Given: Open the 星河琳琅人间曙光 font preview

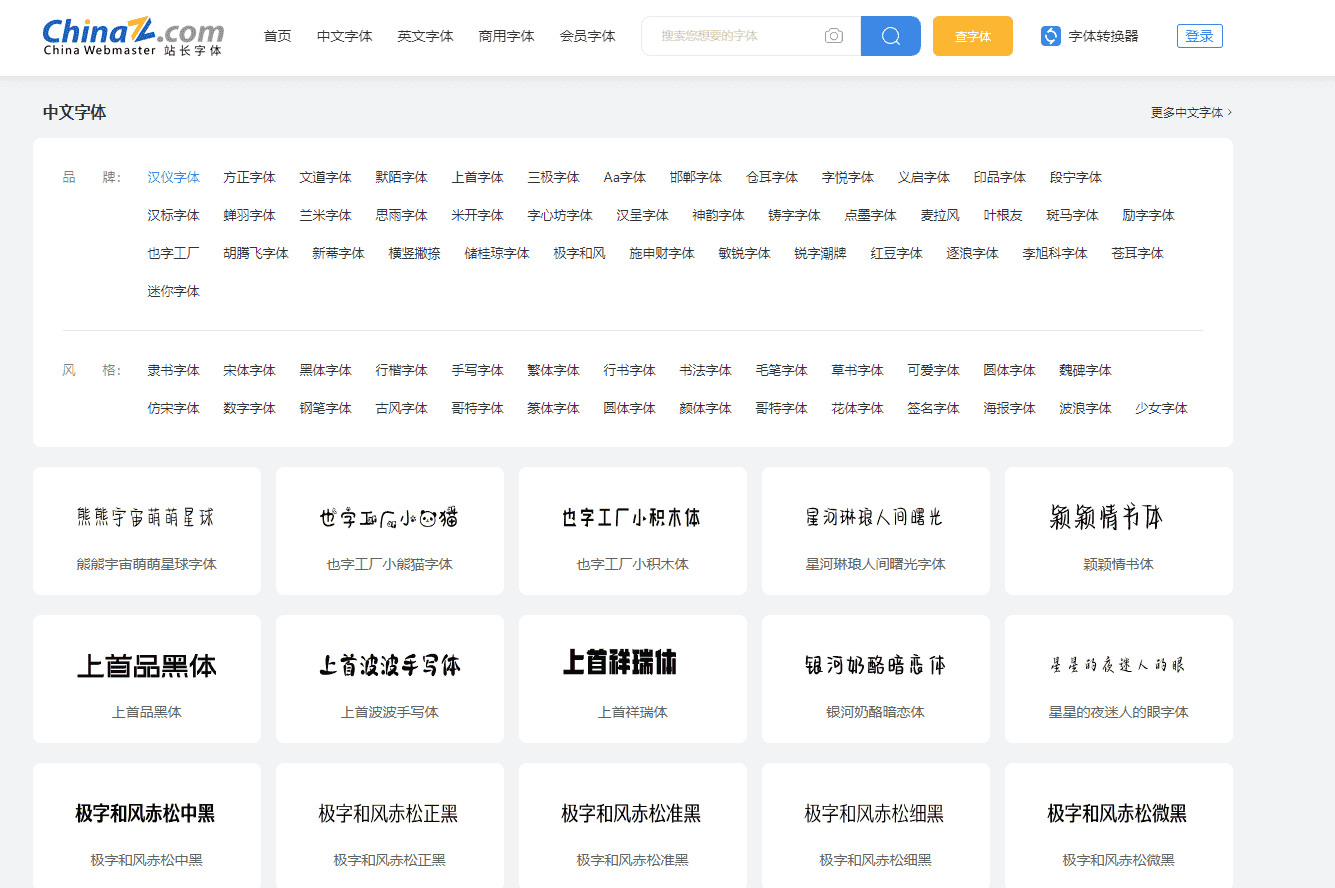Looking at the screenshot, I should tap(876, 531).
